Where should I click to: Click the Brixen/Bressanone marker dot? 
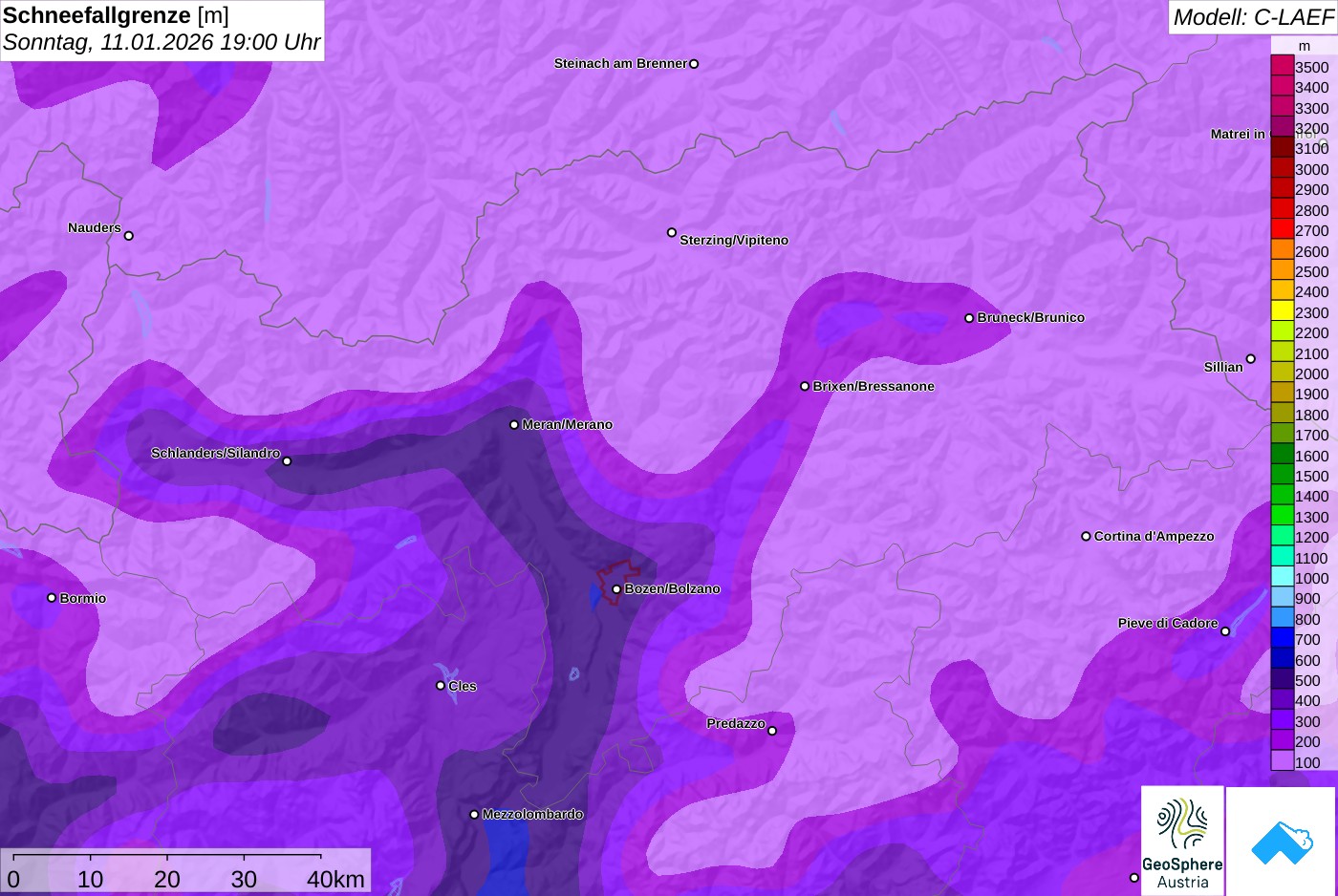(x=805, y=387)
